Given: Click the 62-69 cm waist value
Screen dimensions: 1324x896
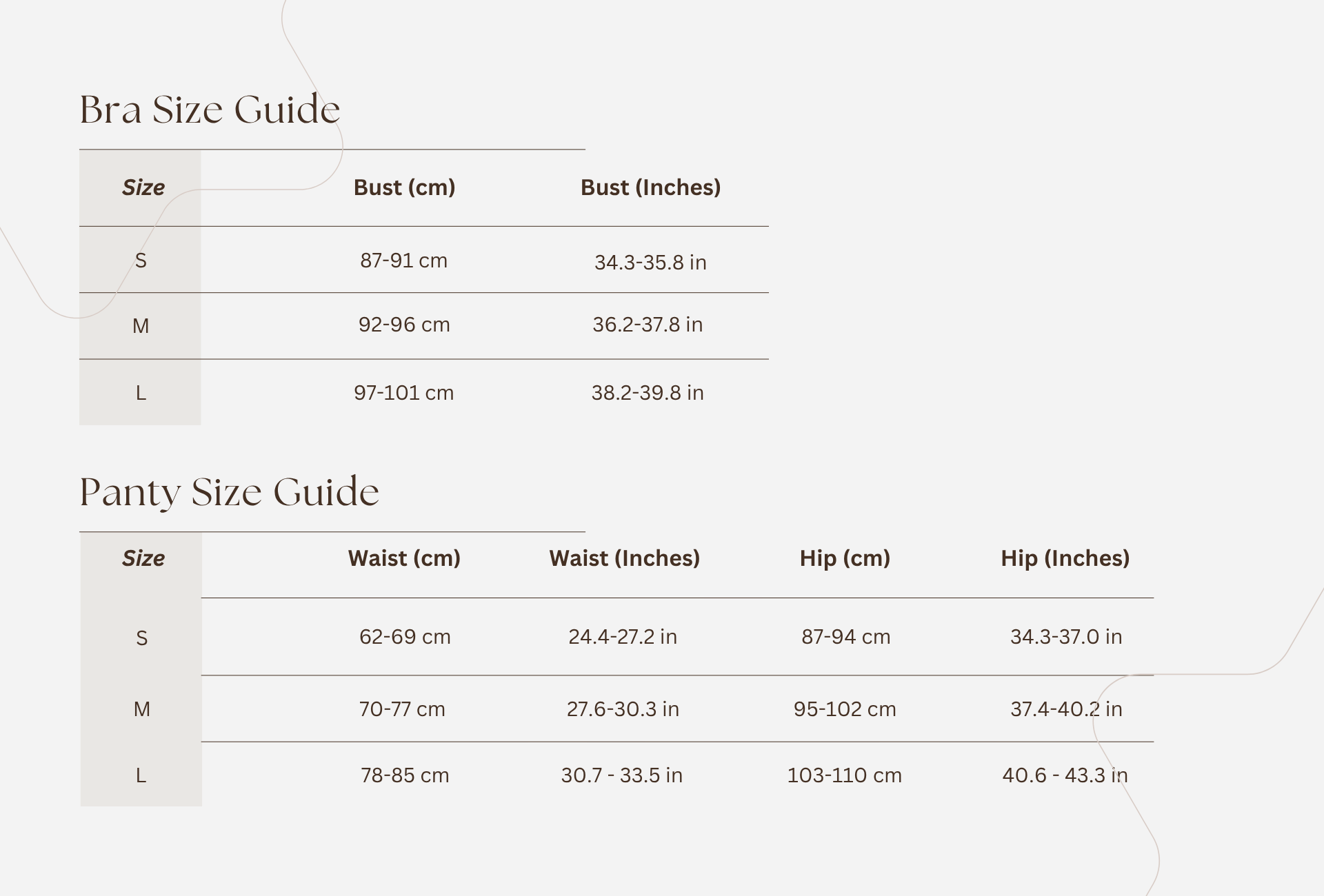Looking at the screenshot, I should 405,637.
